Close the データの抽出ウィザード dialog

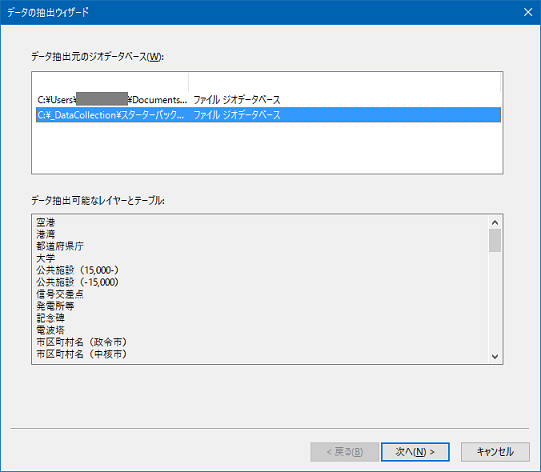[528, 12]
